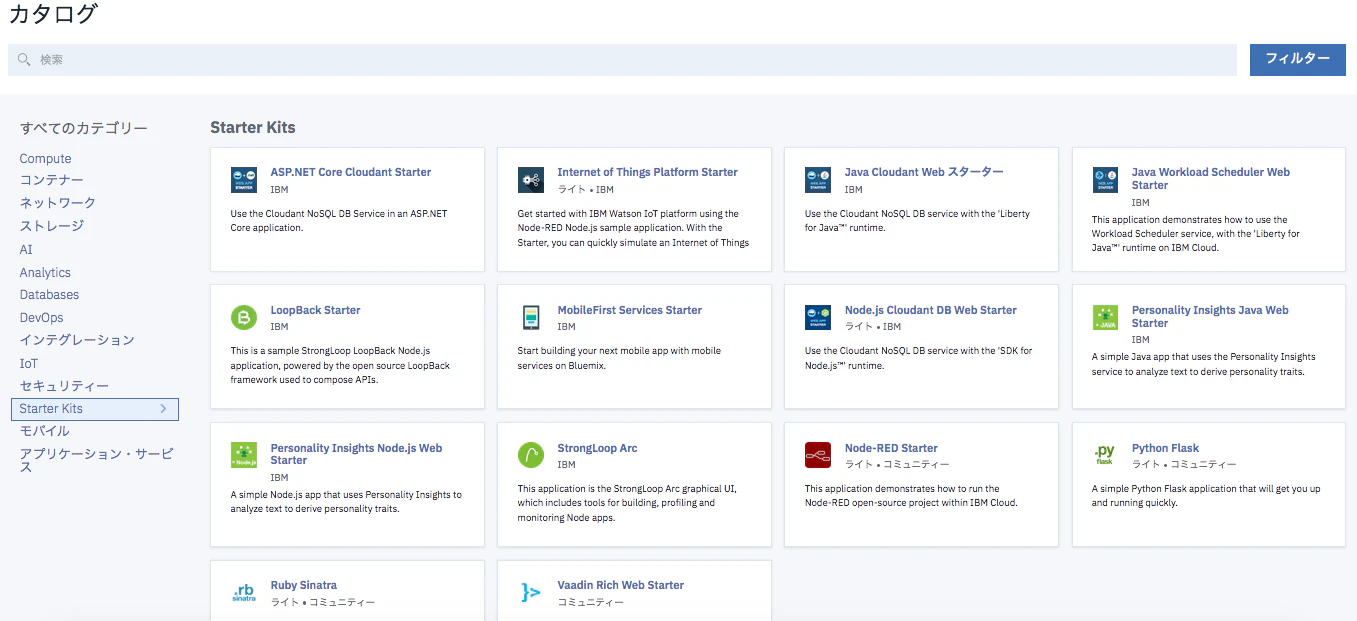Click the Internet of Things Platform Starter icon
The width and height of the screenshot is (1357, 621).
point(530,180)
